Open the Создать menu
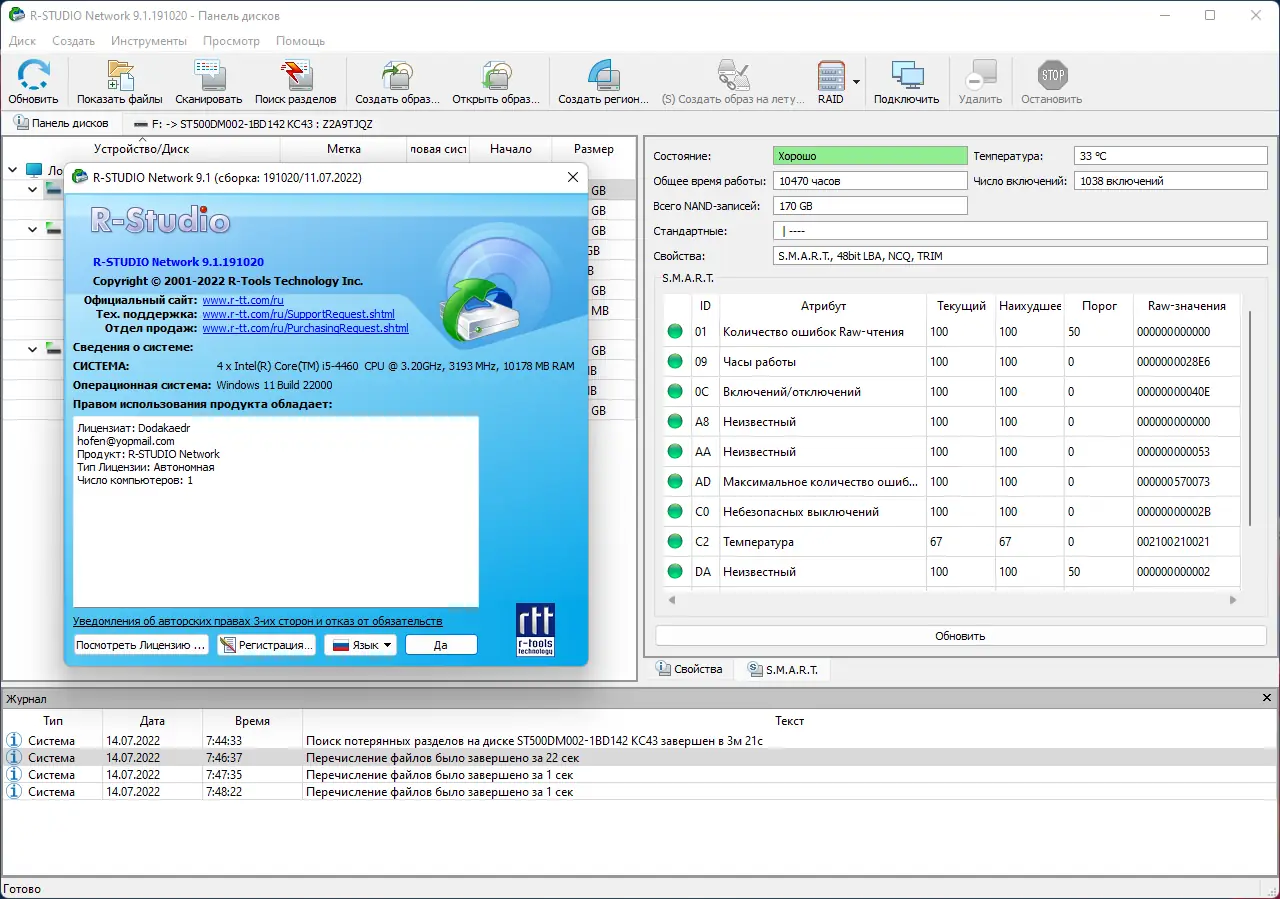Viewport: 1280px width, 899px height. coord(73,41)
